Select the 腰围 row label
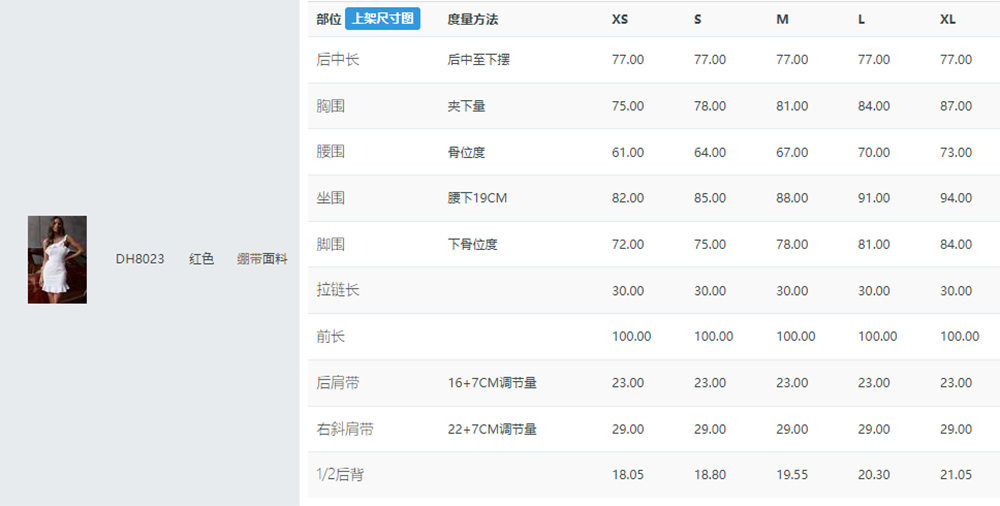 tap(330, 152)
